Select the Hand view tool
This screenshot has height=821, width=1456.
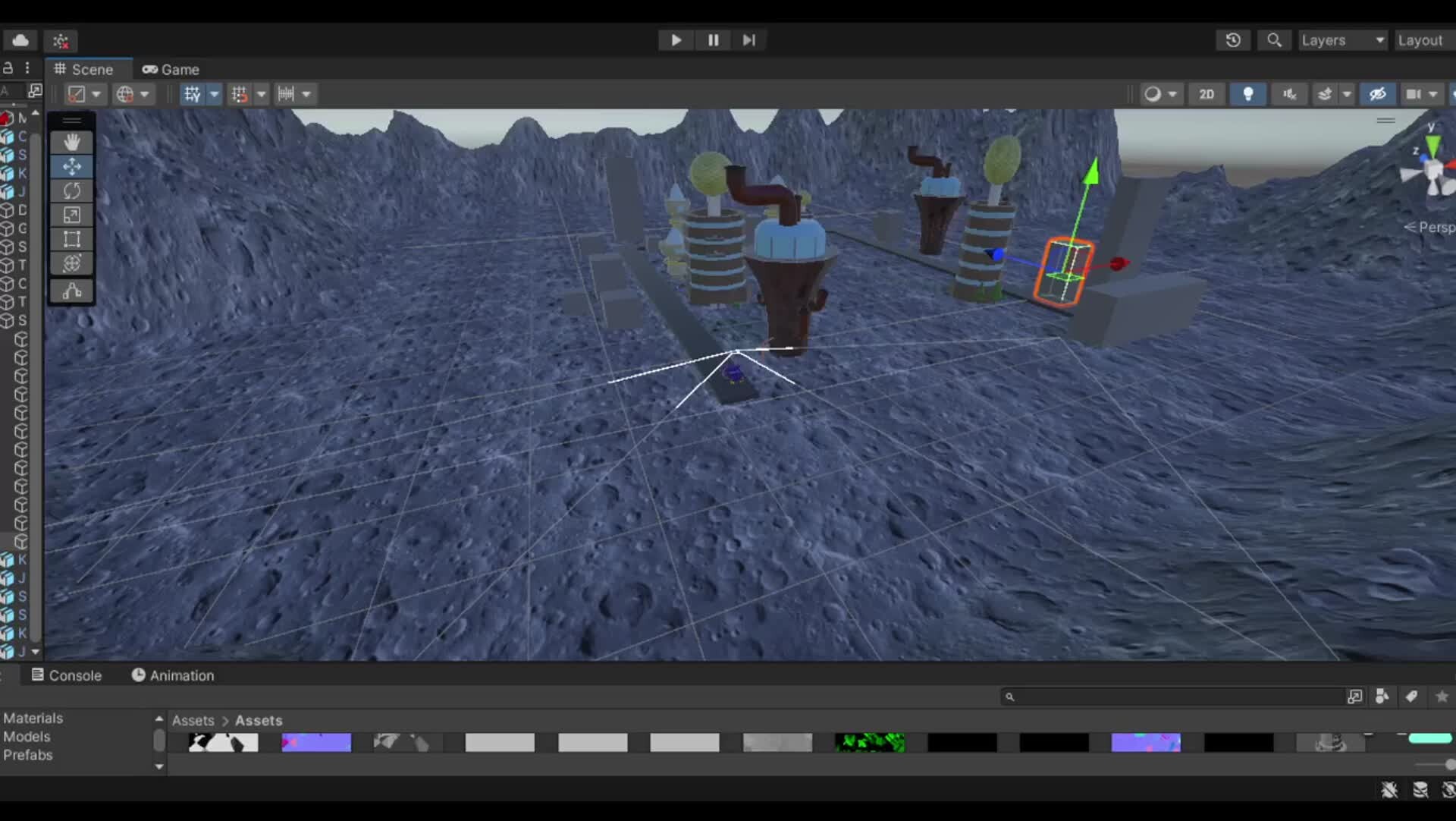point(72,142)
